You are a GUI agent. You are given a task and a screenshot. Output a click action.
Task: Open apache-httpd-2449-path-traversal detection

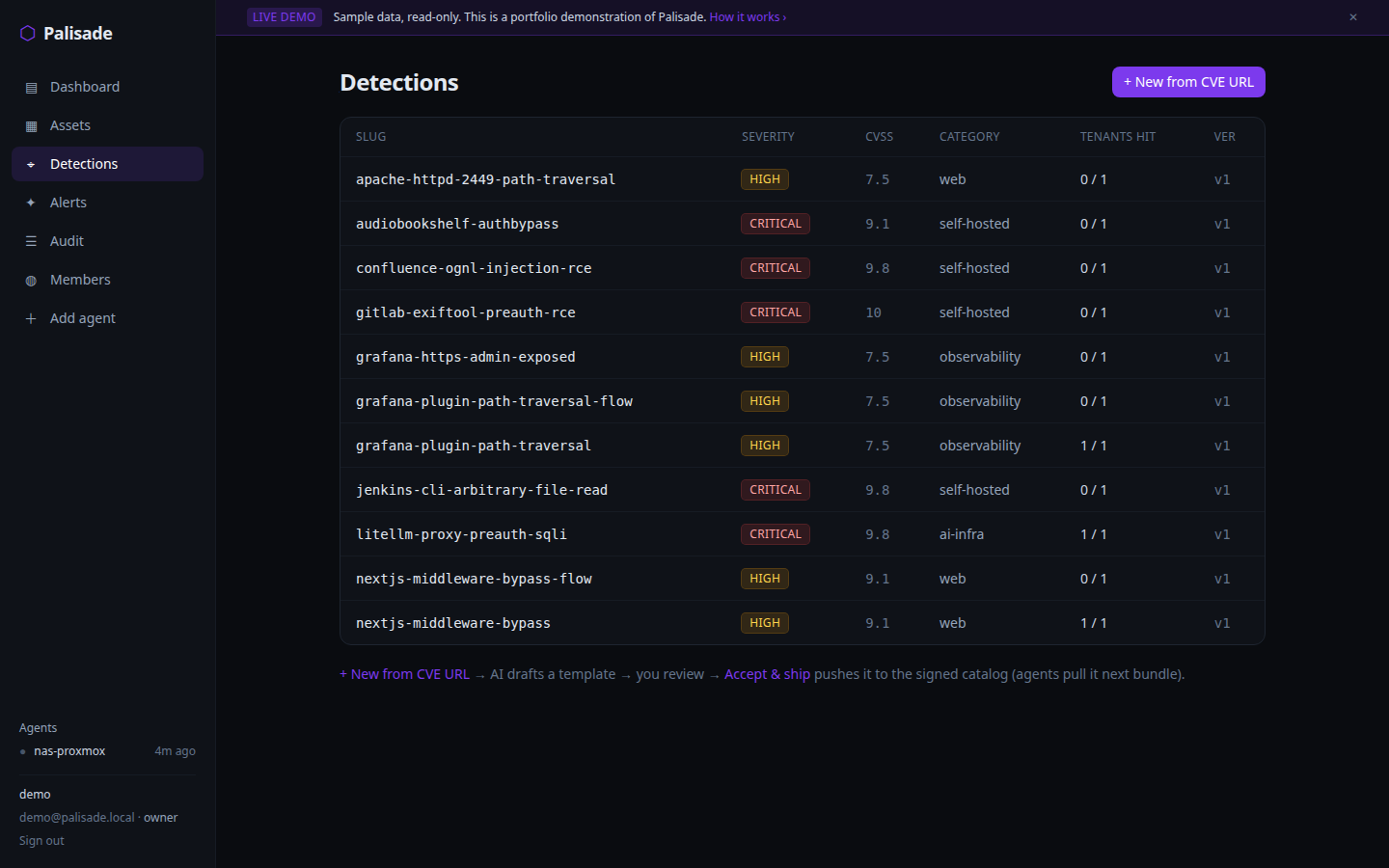[803, 179]
